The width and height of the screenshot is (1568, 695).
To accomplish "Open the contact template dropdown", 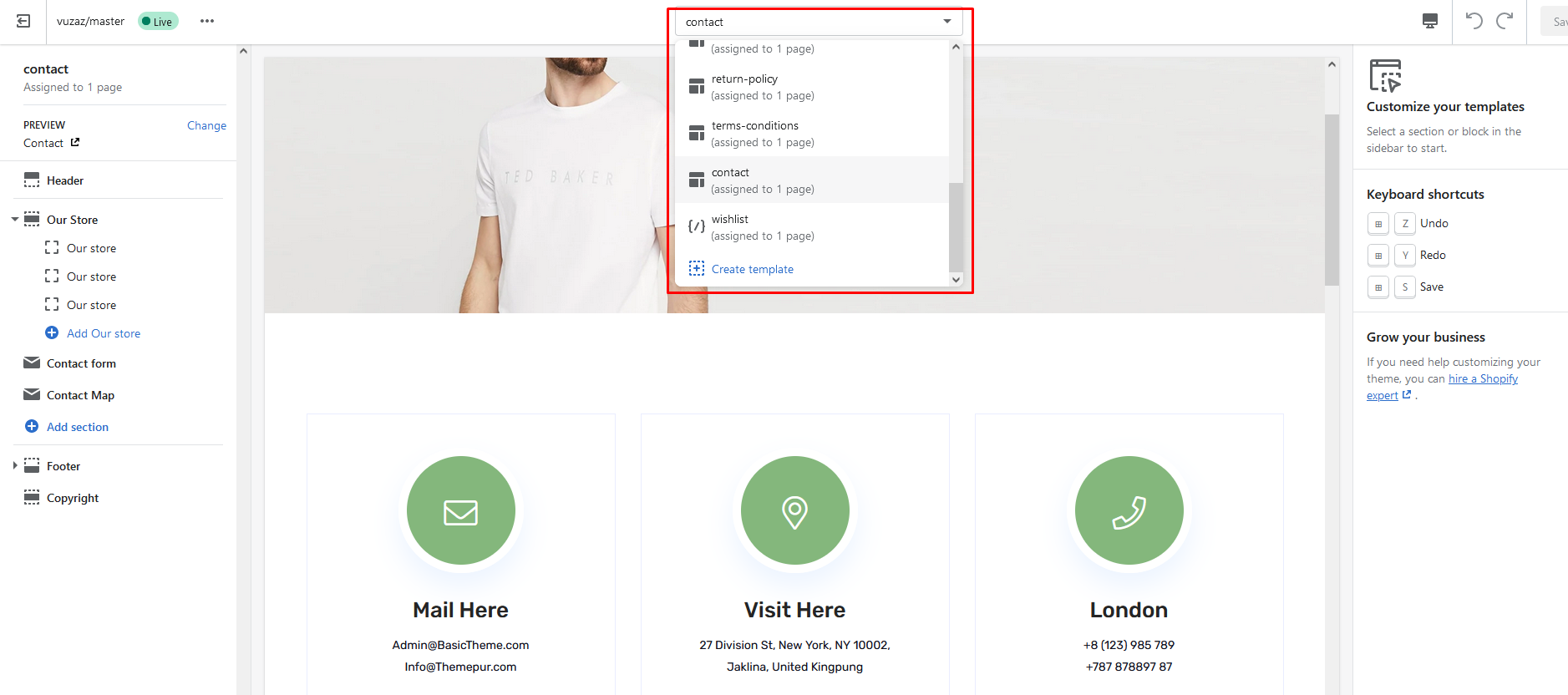I will (818, 22).
